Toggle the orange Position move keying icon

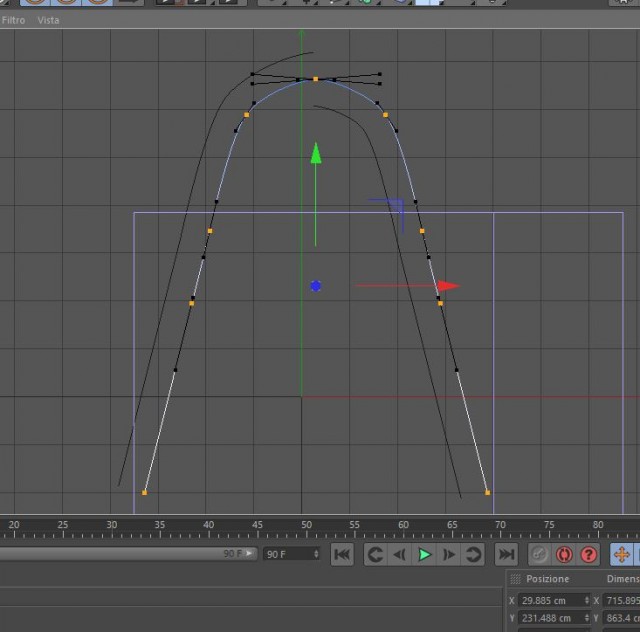622,554
